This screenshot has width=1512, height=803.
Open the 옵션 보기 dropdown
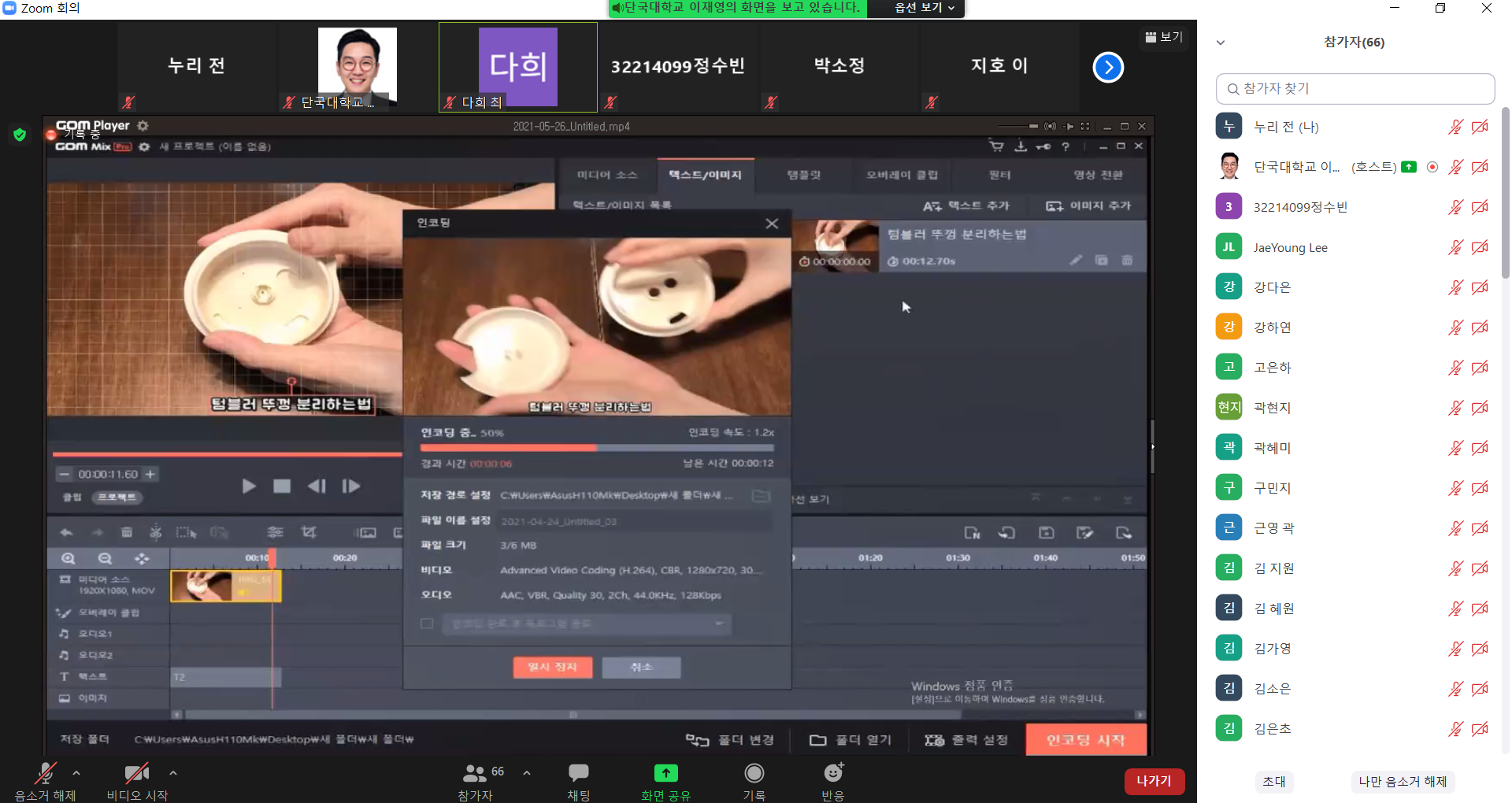[925, 8]
